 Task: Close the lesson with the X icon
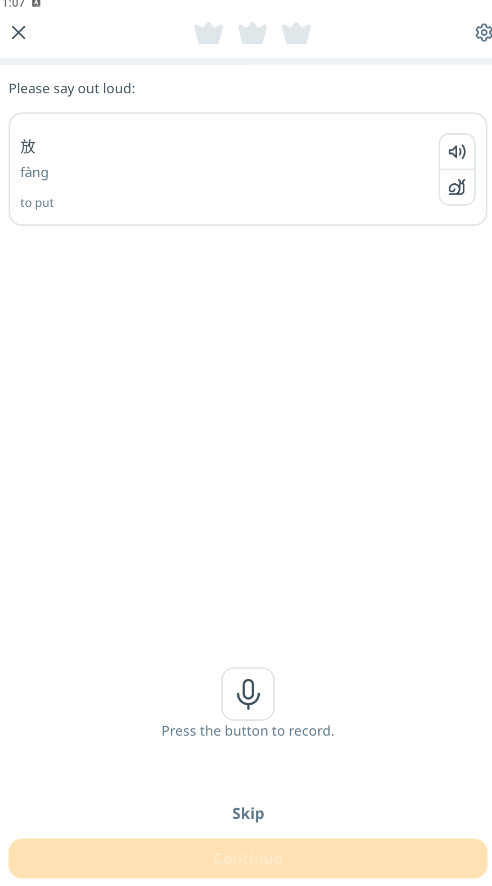[19, 33]
